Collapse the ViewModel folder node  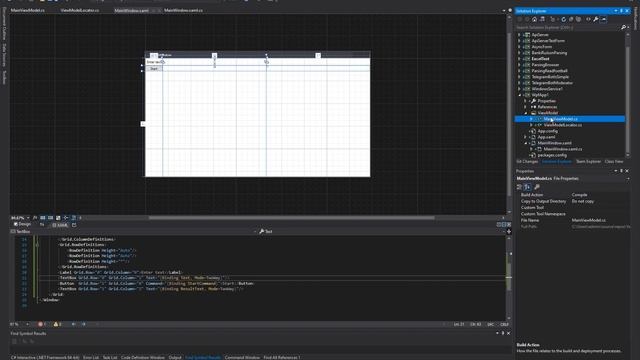(x=525, y=113)
